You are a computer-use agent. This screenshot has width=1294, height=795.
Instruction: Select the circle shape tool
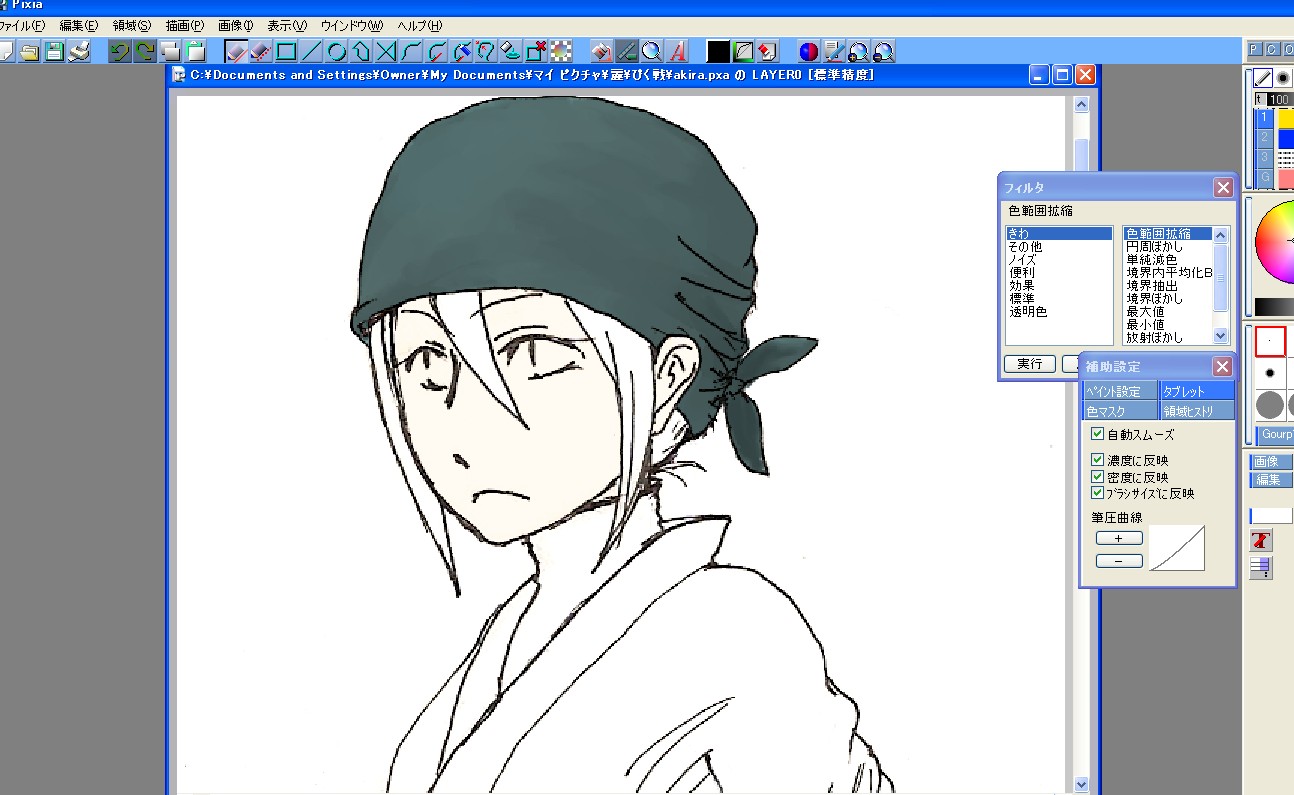(x=337, y=51)
